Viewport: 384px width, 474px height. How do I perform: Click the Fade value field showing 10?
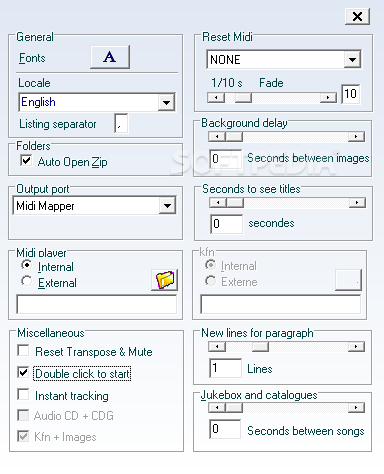[x=351, y=94]
